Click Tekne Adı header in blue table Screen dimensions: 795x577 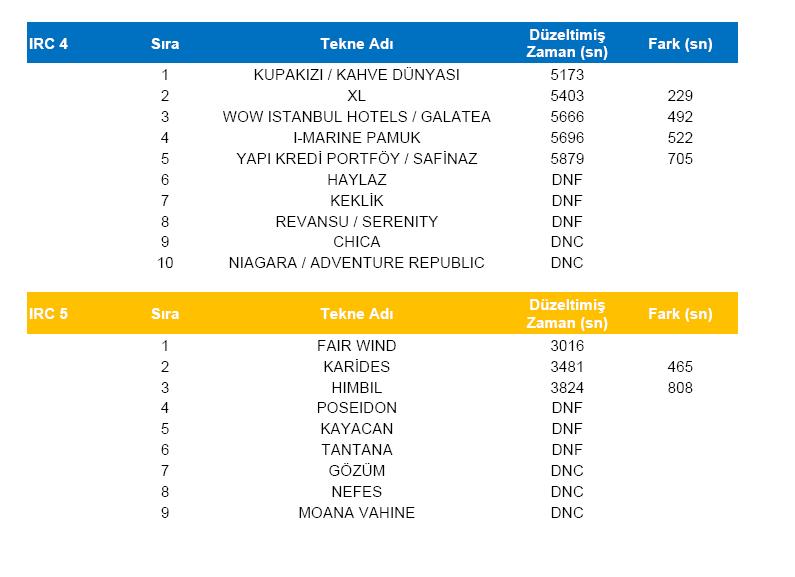coord(356,45)
